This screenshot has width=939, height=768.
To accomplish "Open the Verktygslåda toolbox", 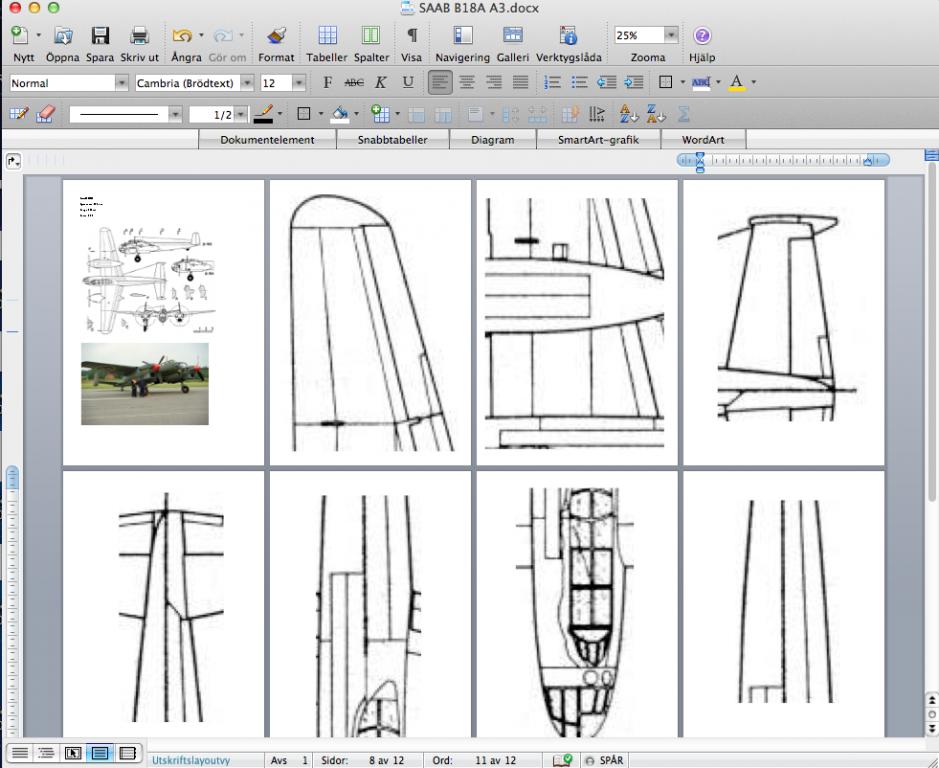I will pos(567,37).
